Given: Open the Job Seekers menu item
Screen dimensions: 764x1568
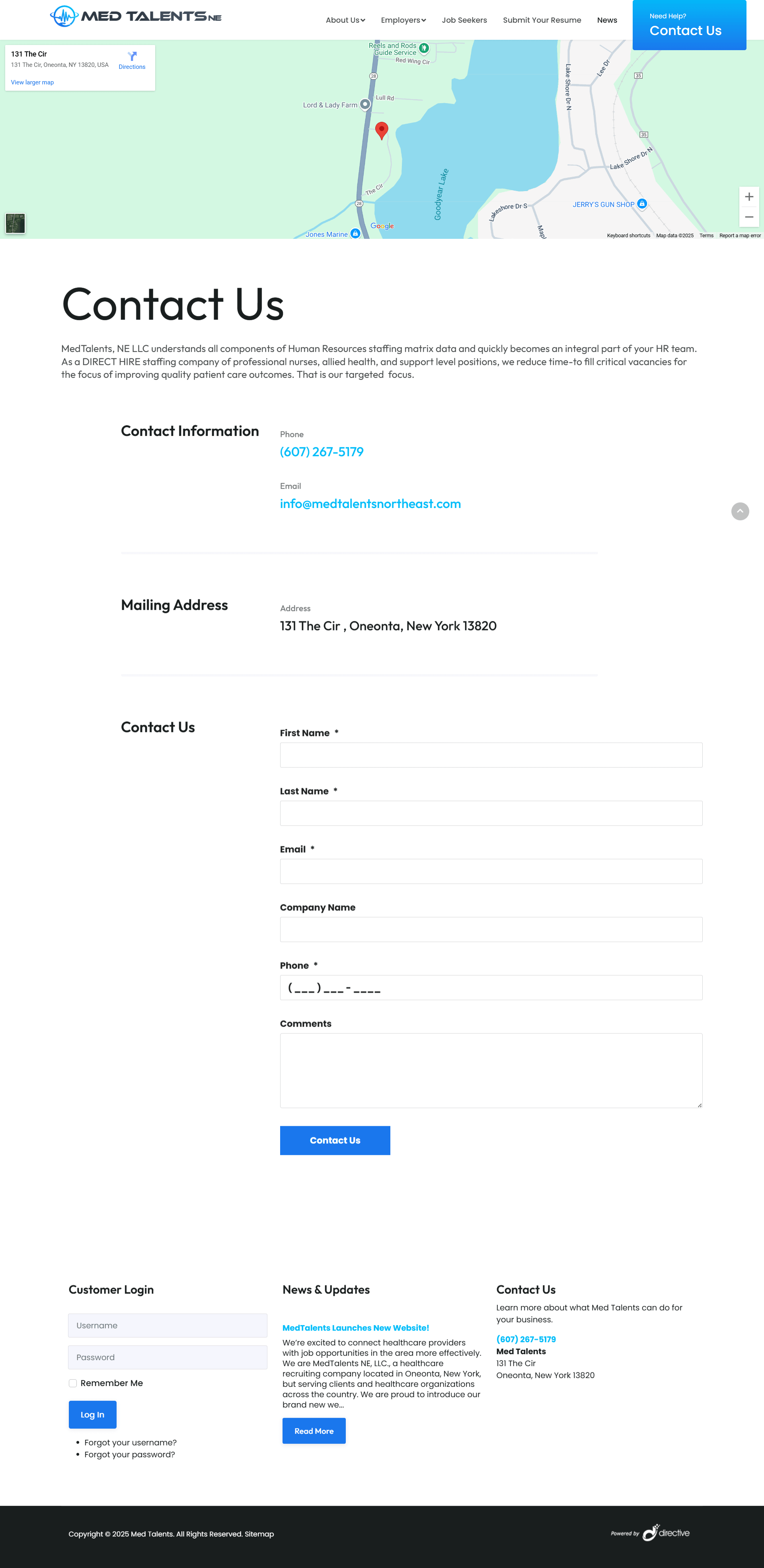Looking at the screenshot, I should (464, 20).
